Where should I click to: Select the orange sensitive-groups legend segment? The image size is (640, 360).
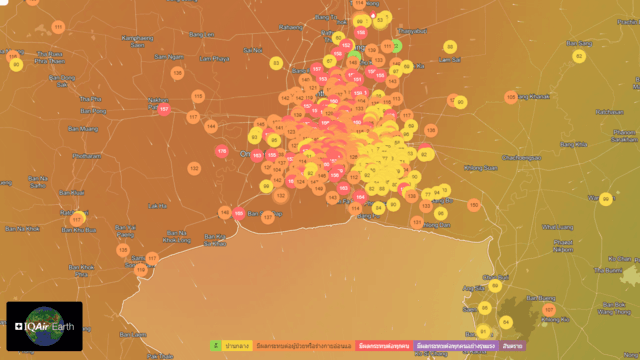[x=304, y=346]
